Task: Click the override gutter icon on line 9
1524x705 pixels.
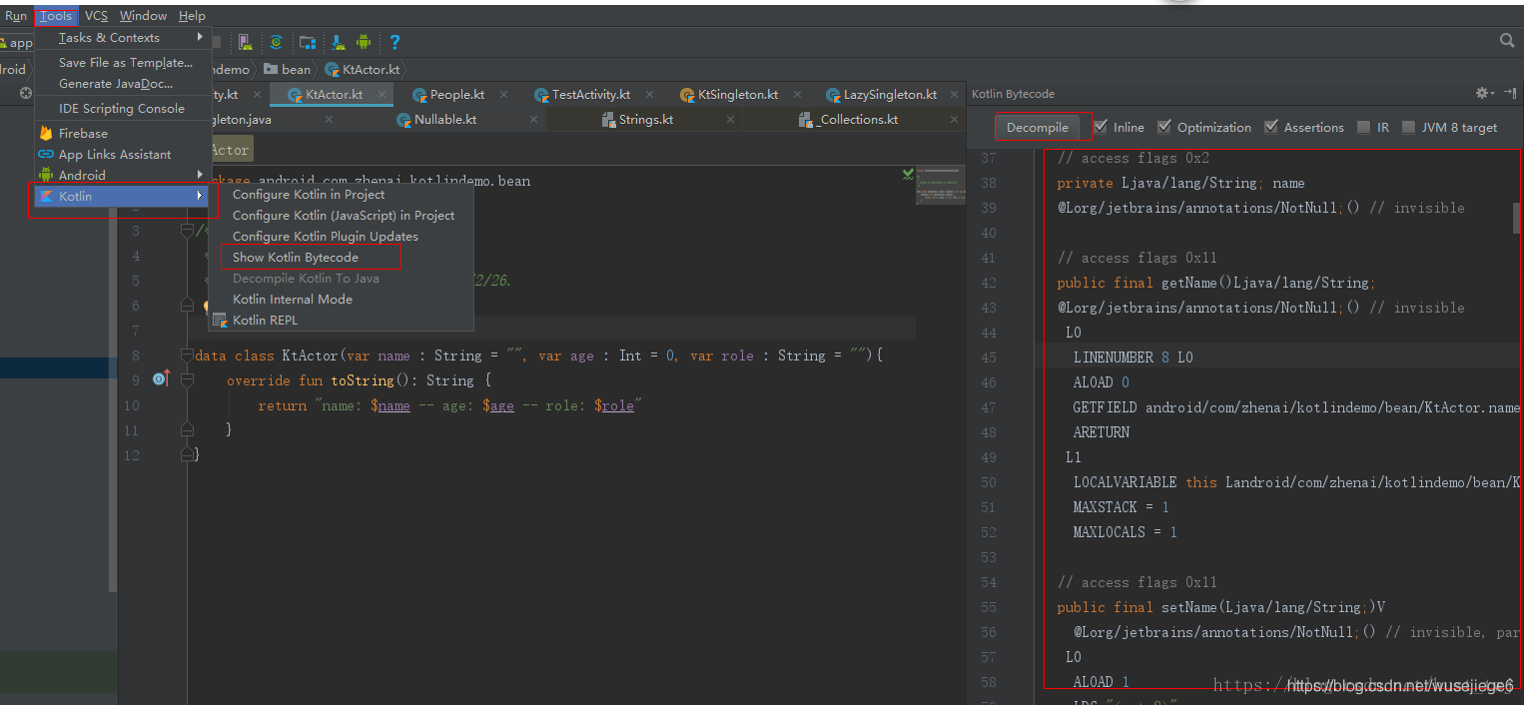Action: tap(161, 380)
